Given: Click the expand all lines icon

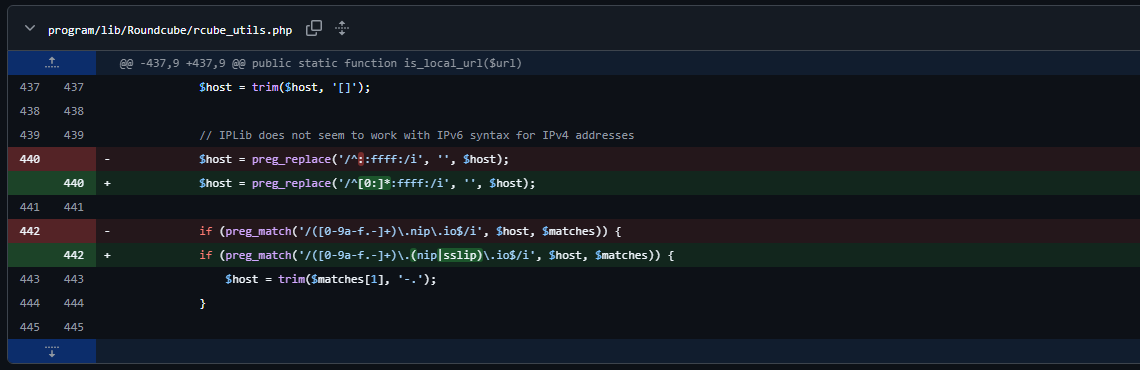Looking at the screenshot, I should pyautogui.click(x=342, y=28).
